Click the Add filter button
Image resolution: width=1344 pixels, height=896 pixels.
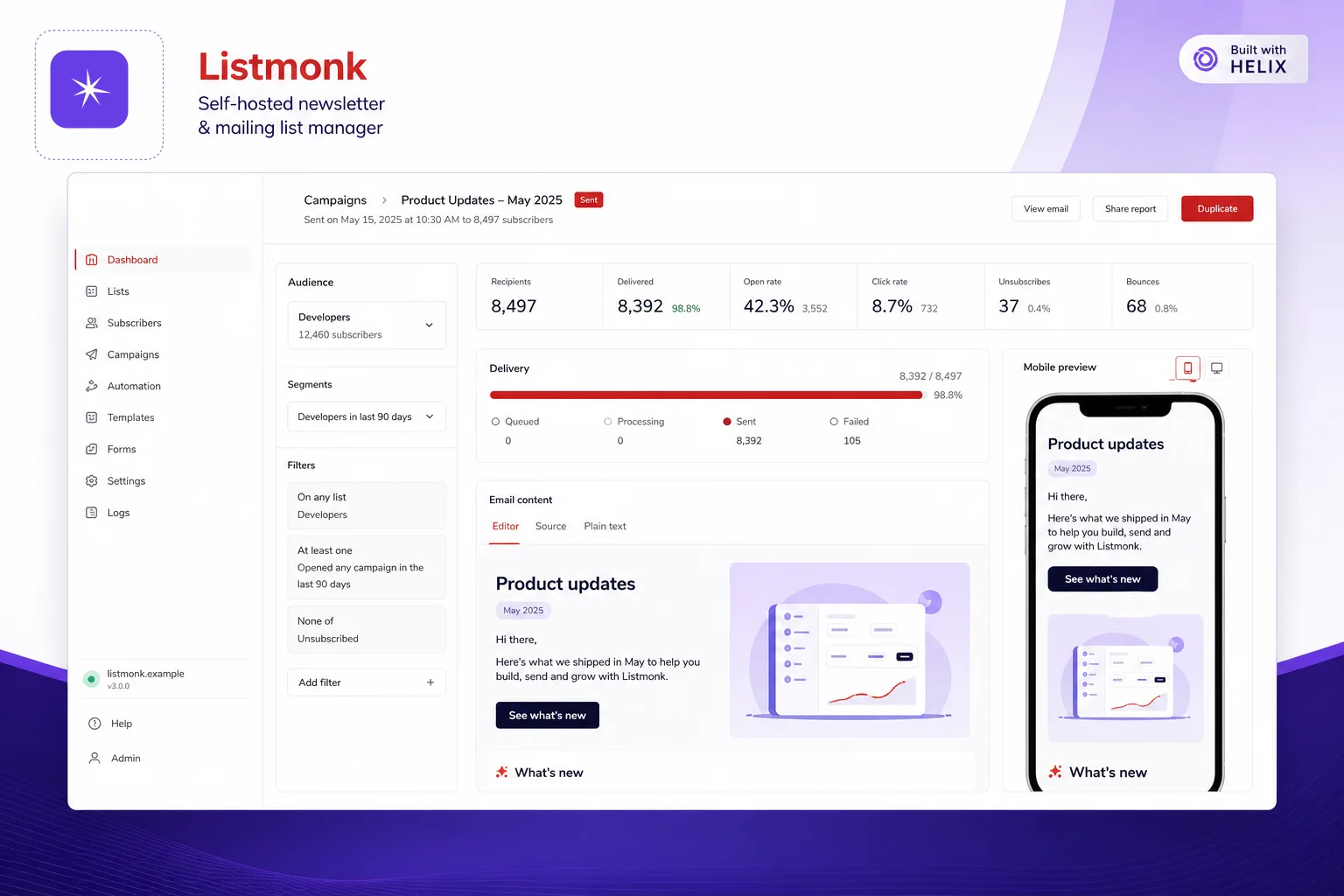pyautogui.click(x=367, y=682)
